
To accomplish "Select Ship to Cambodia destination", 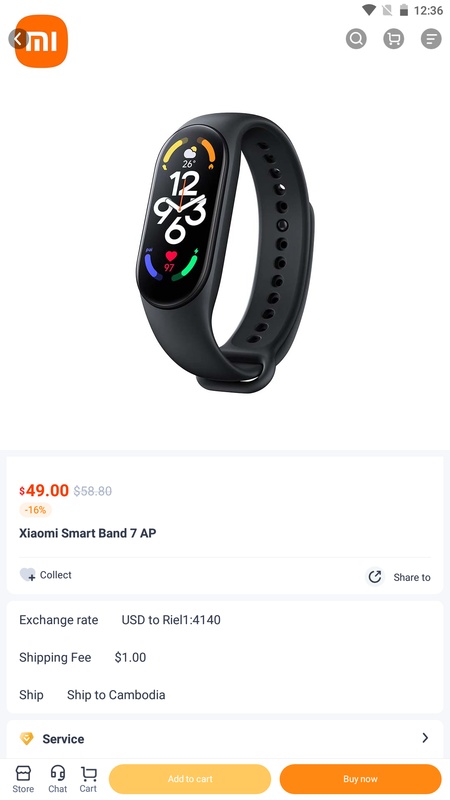I will [x=116, y=695].
